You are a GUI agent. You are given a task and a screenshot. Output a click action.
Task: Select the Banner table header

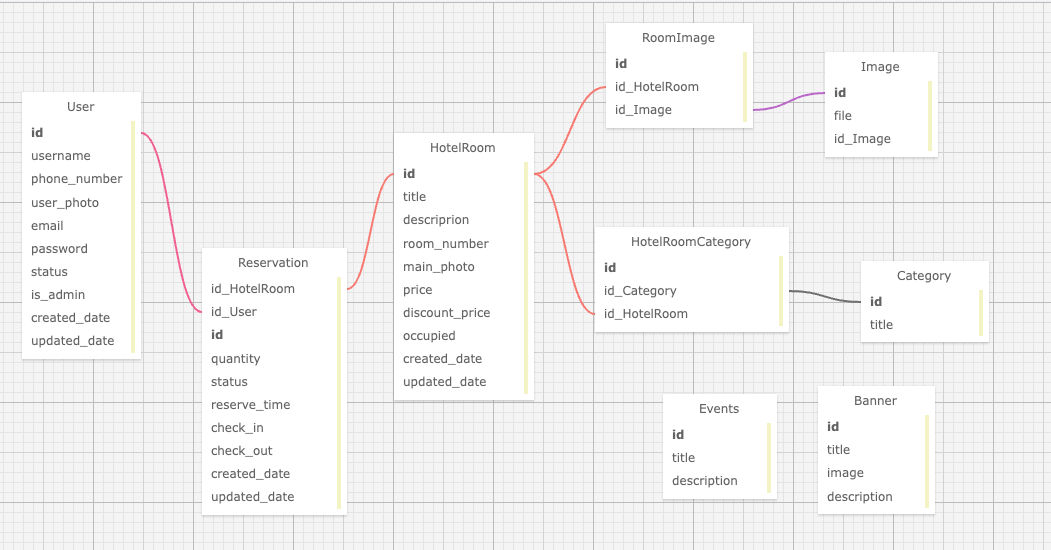(x=875, y=401)
